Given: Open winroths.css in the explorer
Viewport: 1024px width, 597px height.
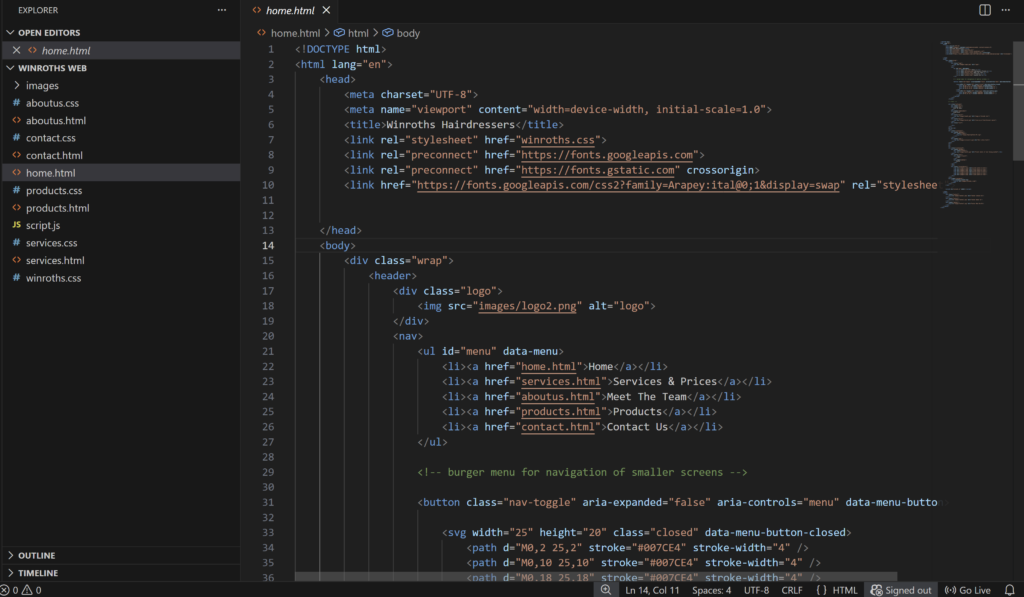Looking at the screenshot, I should click(53, 278).
